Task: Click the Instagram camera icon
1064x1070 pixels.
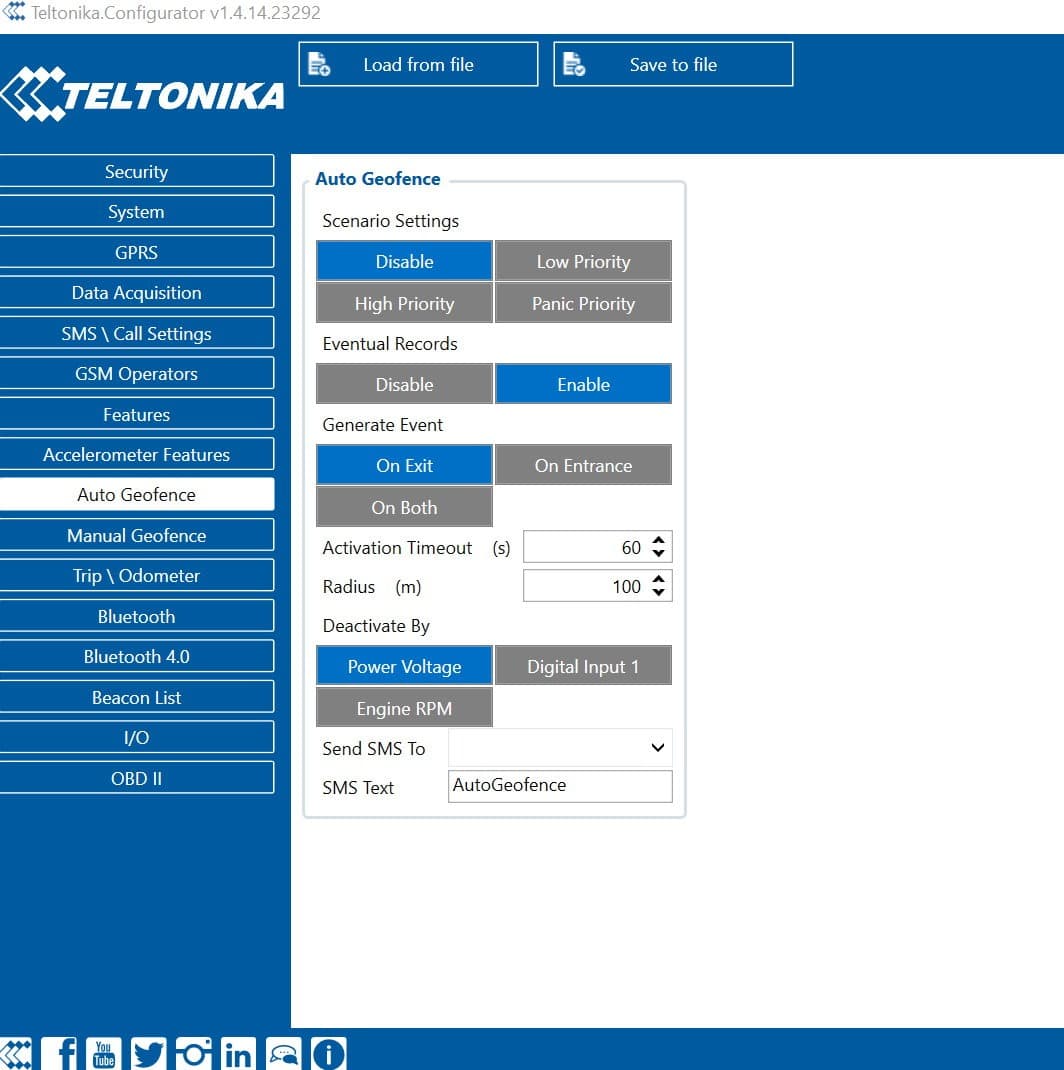Action: tap(194, 1053)
